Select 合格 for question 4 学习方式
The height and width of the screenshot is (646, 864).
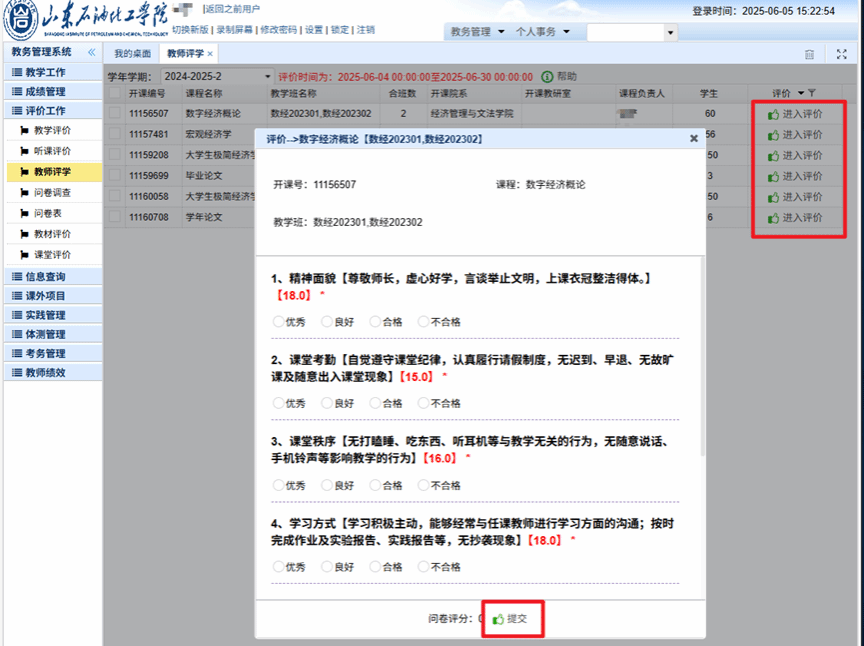pos(375,566)
